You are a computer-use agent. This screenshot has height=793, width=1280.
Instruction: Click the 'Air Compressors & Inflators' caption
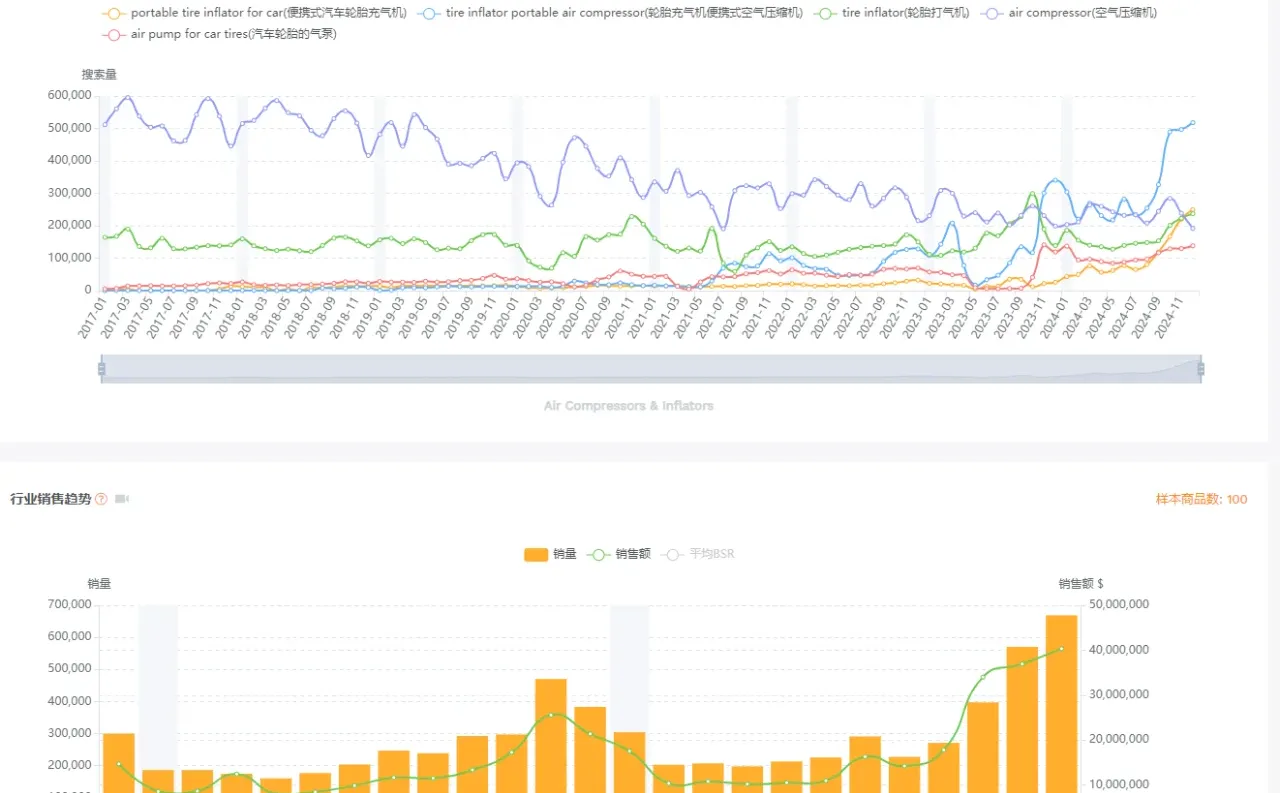629,406
